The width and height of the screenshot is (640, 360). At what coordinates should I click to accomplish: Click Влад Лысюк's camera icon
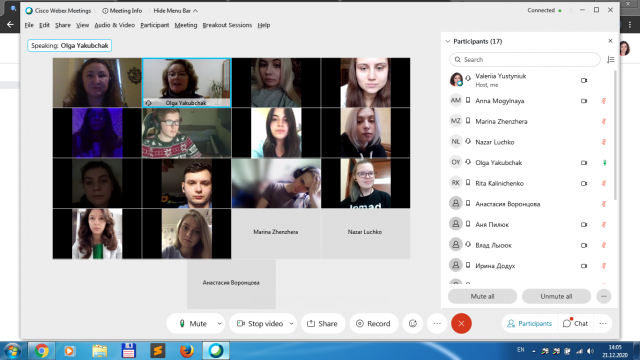pos(584,245)
